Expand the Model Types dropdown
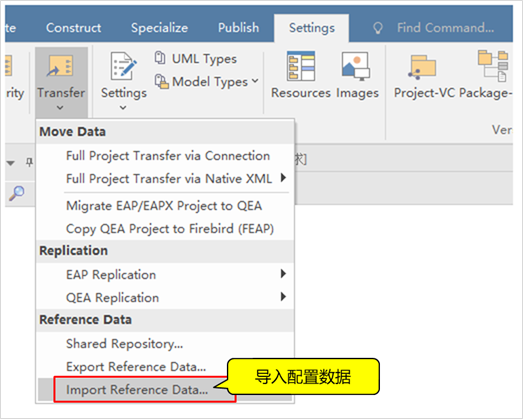 point(255,81)
